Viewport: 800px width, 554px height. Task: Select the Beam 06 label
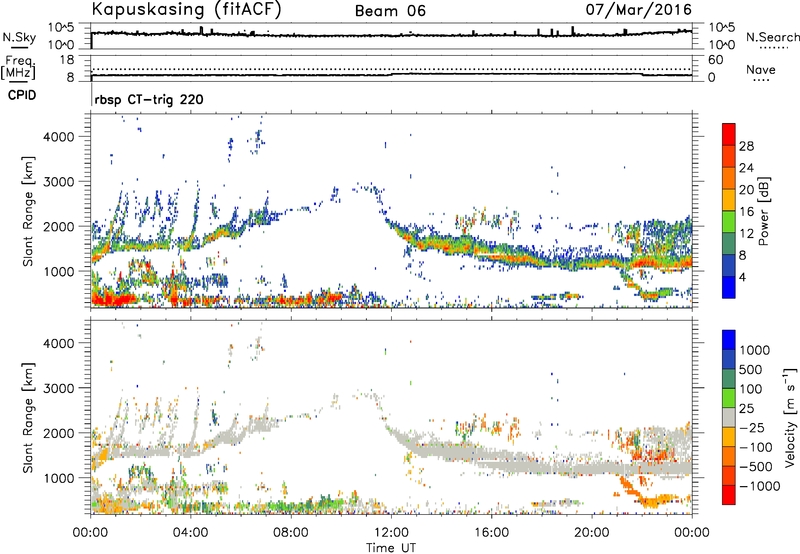390,11
